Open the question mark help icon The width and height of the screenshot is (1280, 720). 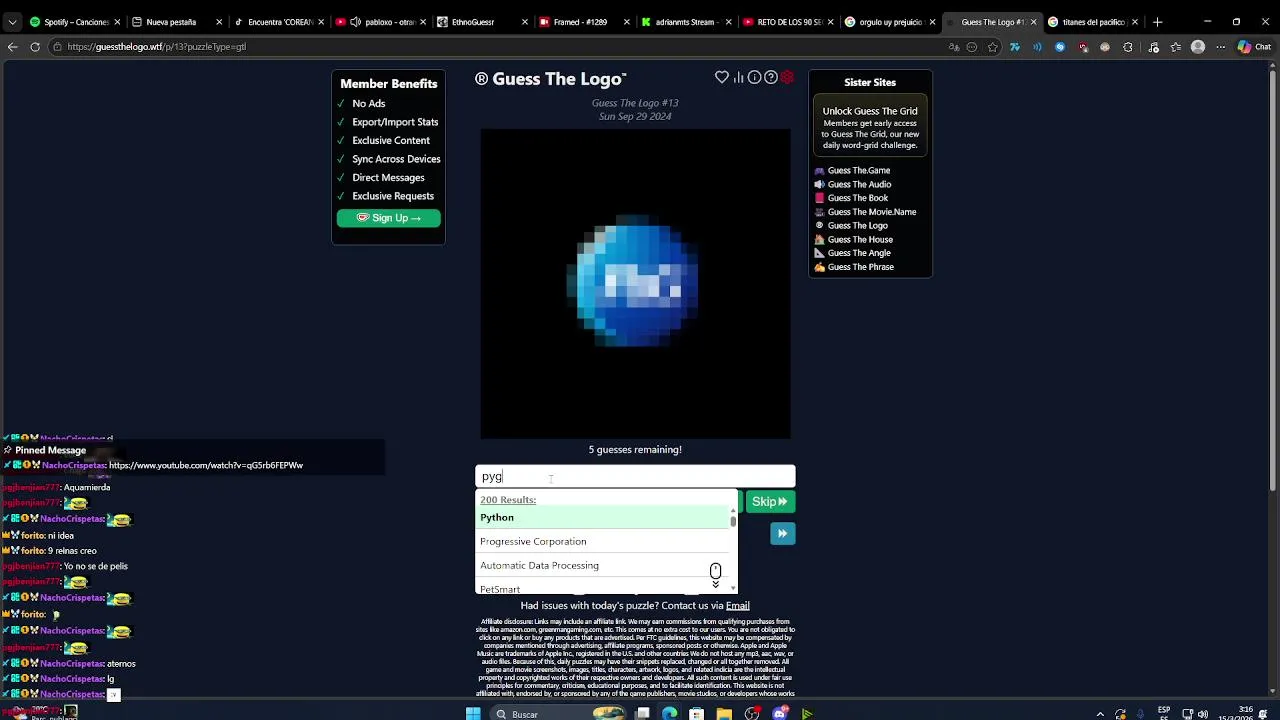click(771, 77)
